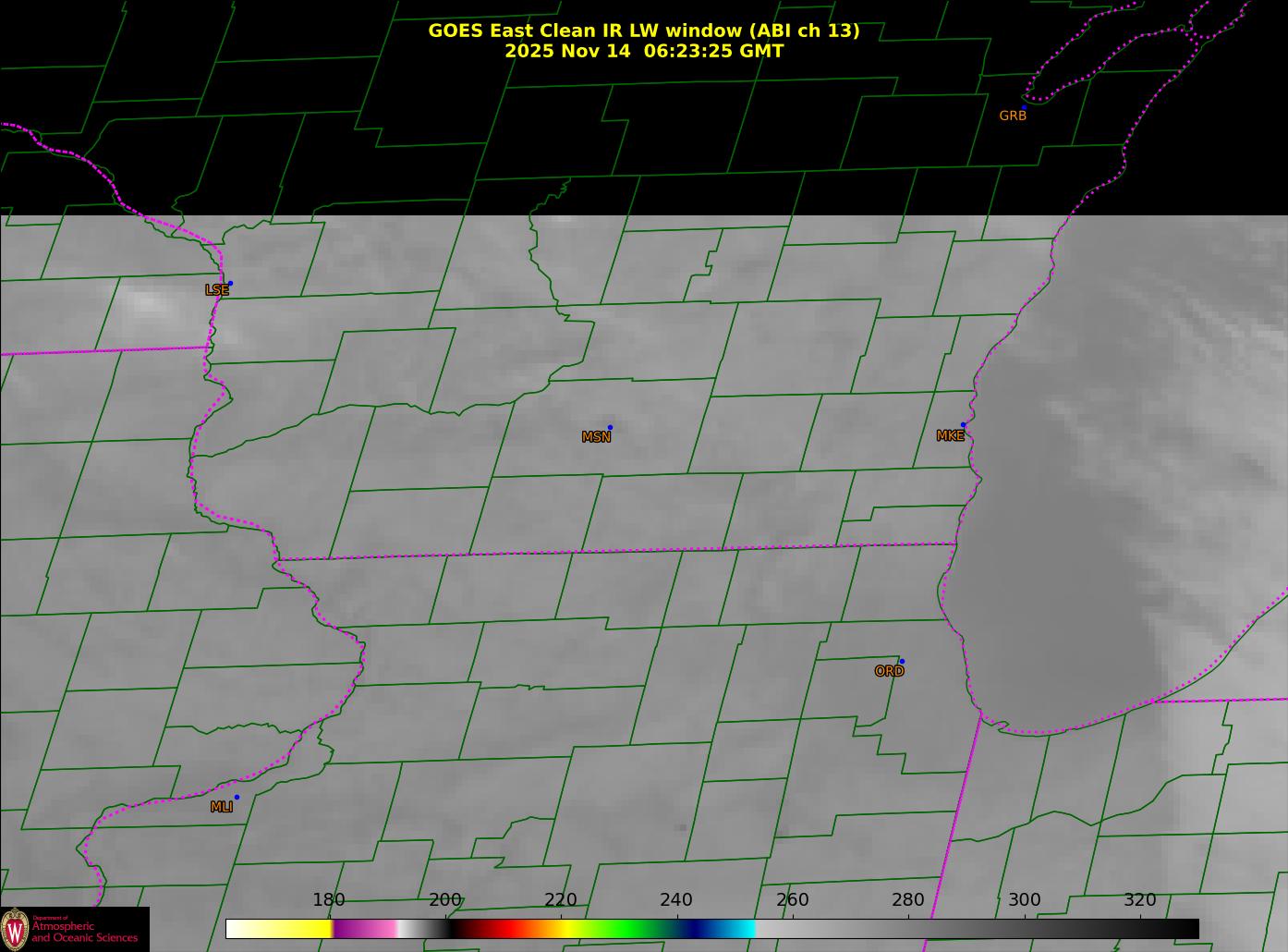This screenshot has width=1288, height=952.
Task: Click the blue station dot at GRB
Action: point(1024,107)
